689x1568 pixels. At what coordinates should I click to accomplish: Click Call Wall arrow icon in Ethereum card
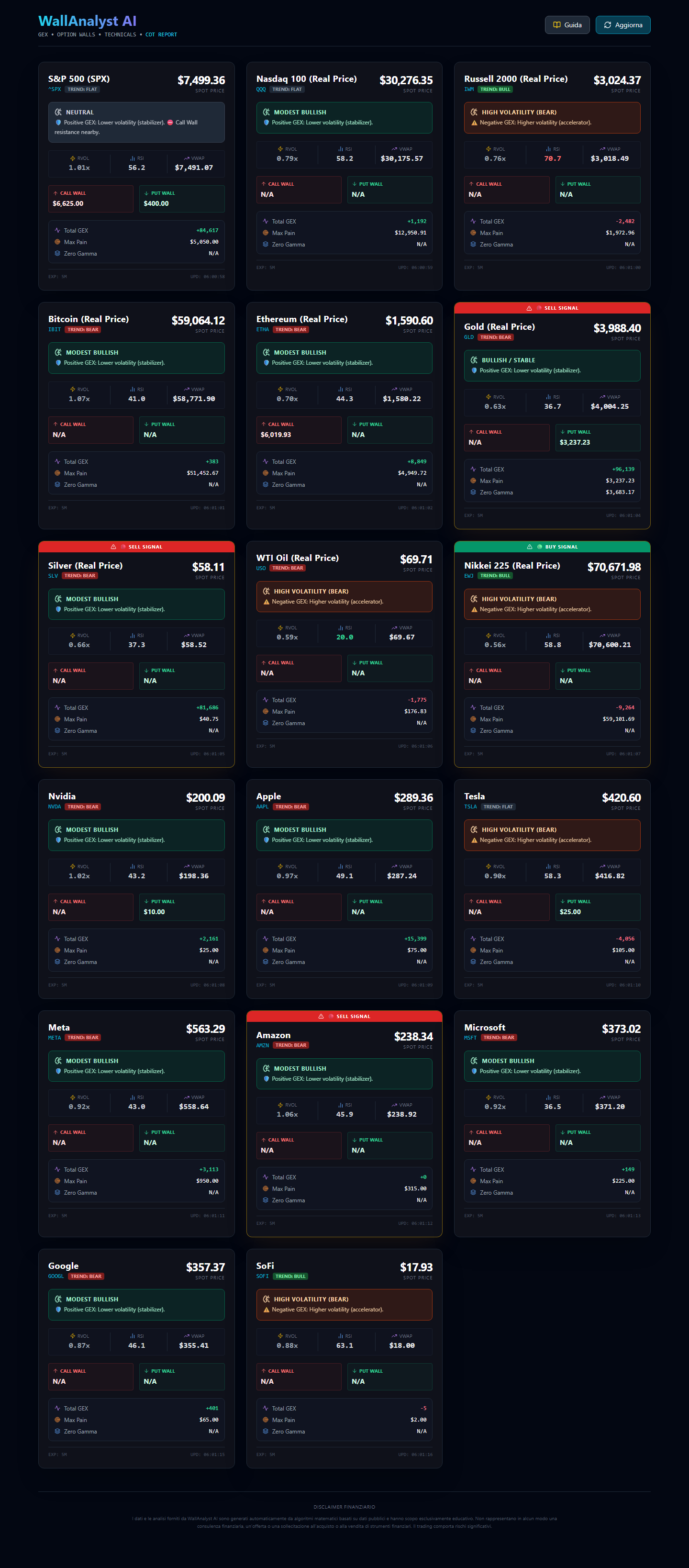(x=264, y=424)
